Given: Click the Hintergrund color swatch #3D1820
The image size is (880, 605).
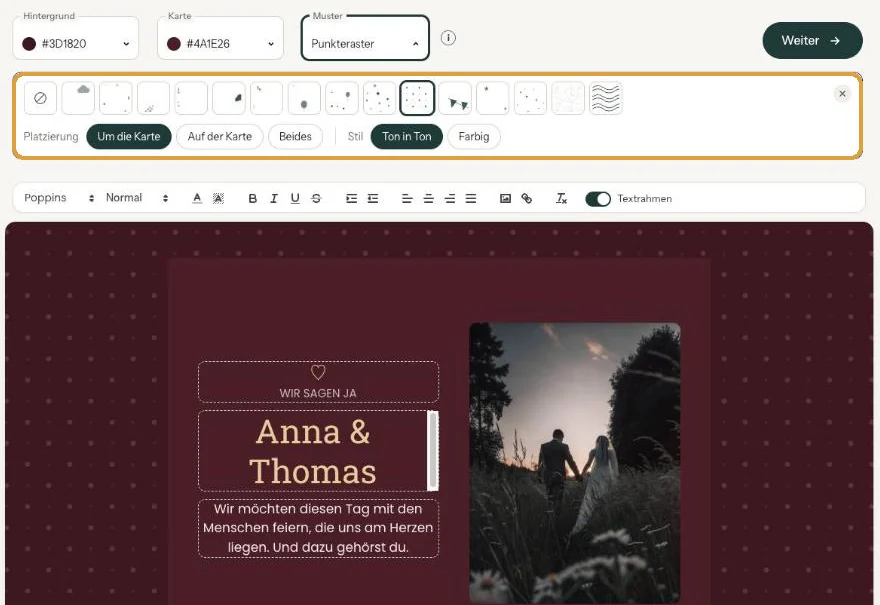Looking at the screenshot, I should pos(29,44).
